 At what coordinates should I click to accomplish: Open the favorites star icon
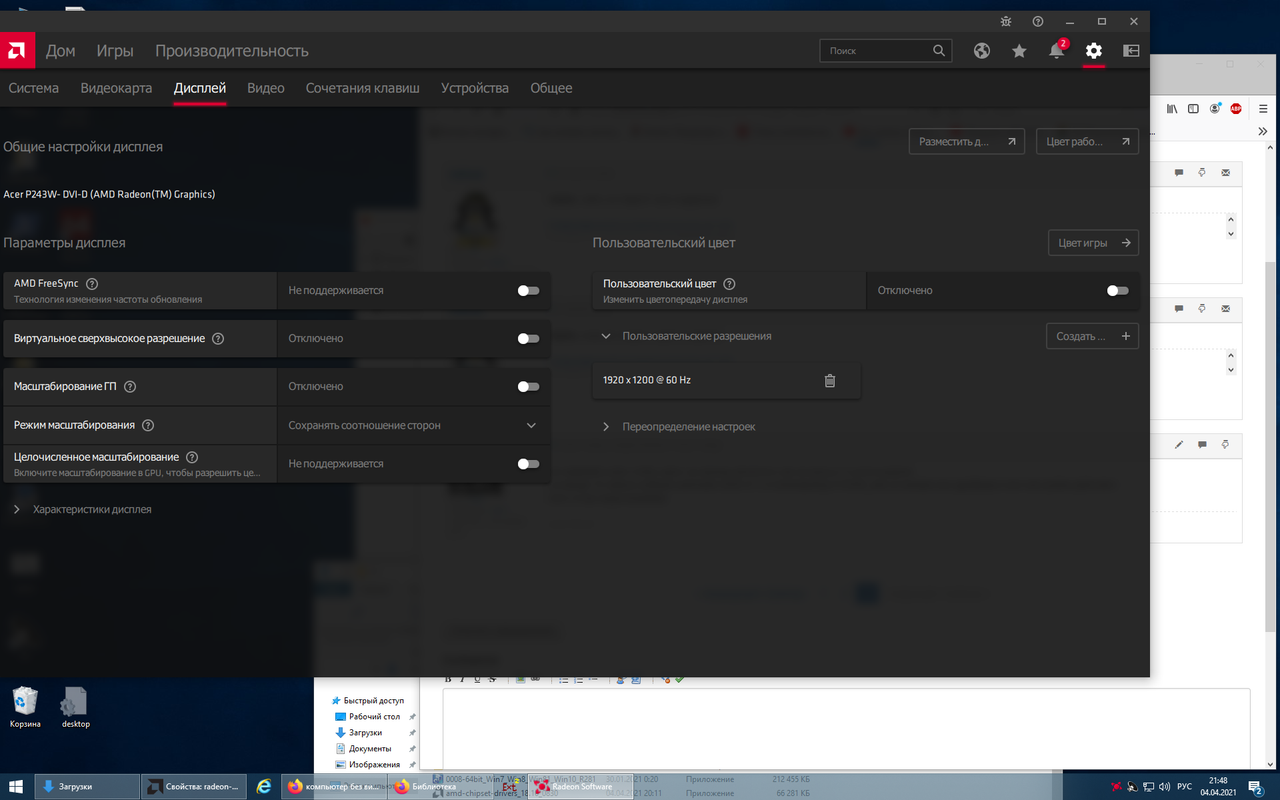click(1019, 50)
